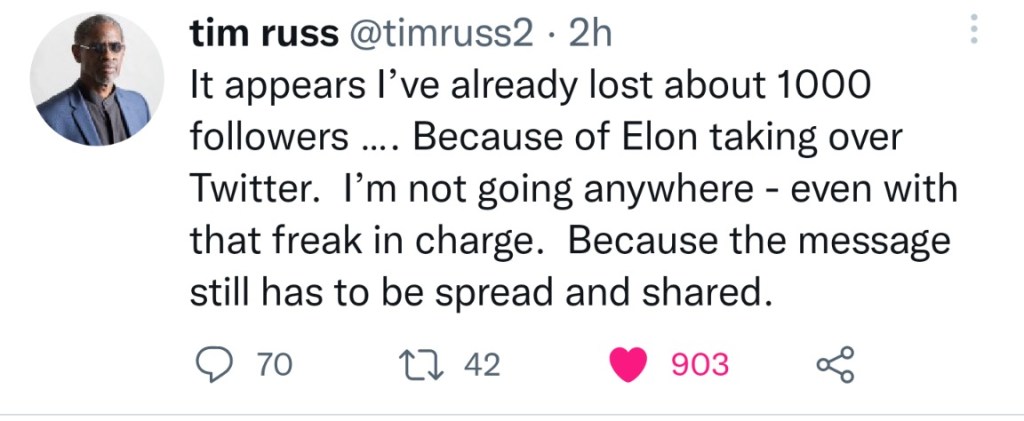1024x421 pixels.
Task: Click the word "followers" in the tweet
Action: point(258,139)
